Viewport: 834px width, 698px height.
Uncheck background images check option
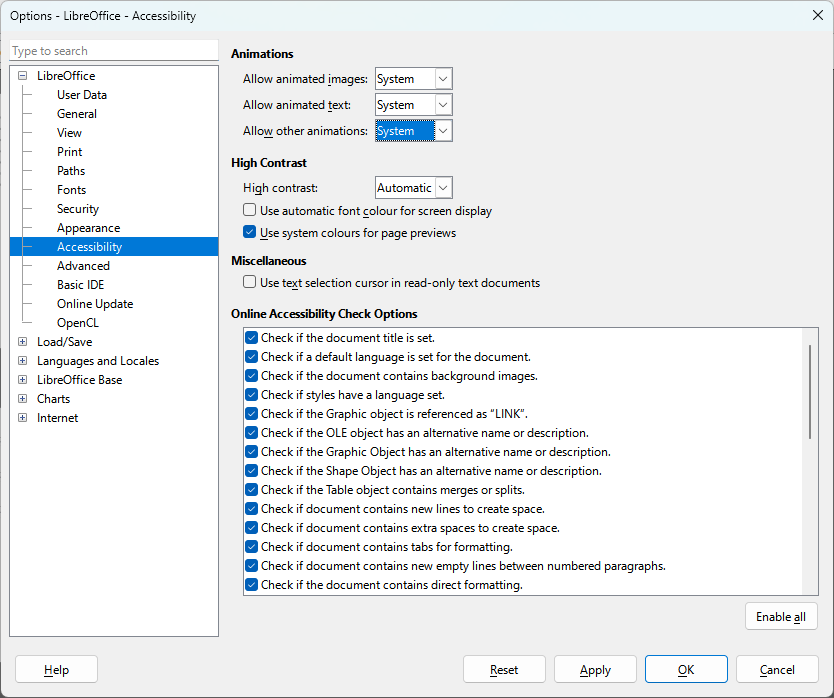(252, 376)
